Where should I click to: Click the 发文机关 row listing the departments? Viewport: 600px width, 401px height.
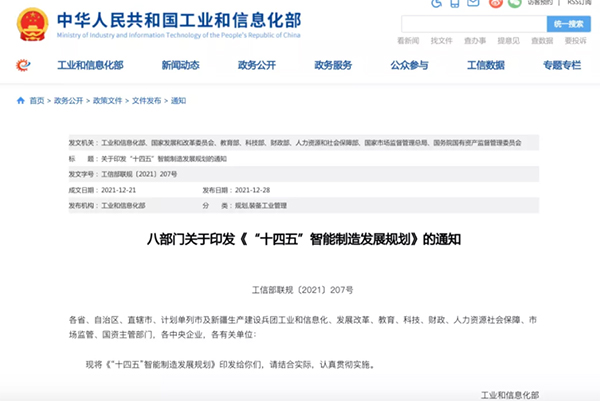pyautogui.click(x=304, y=143)
